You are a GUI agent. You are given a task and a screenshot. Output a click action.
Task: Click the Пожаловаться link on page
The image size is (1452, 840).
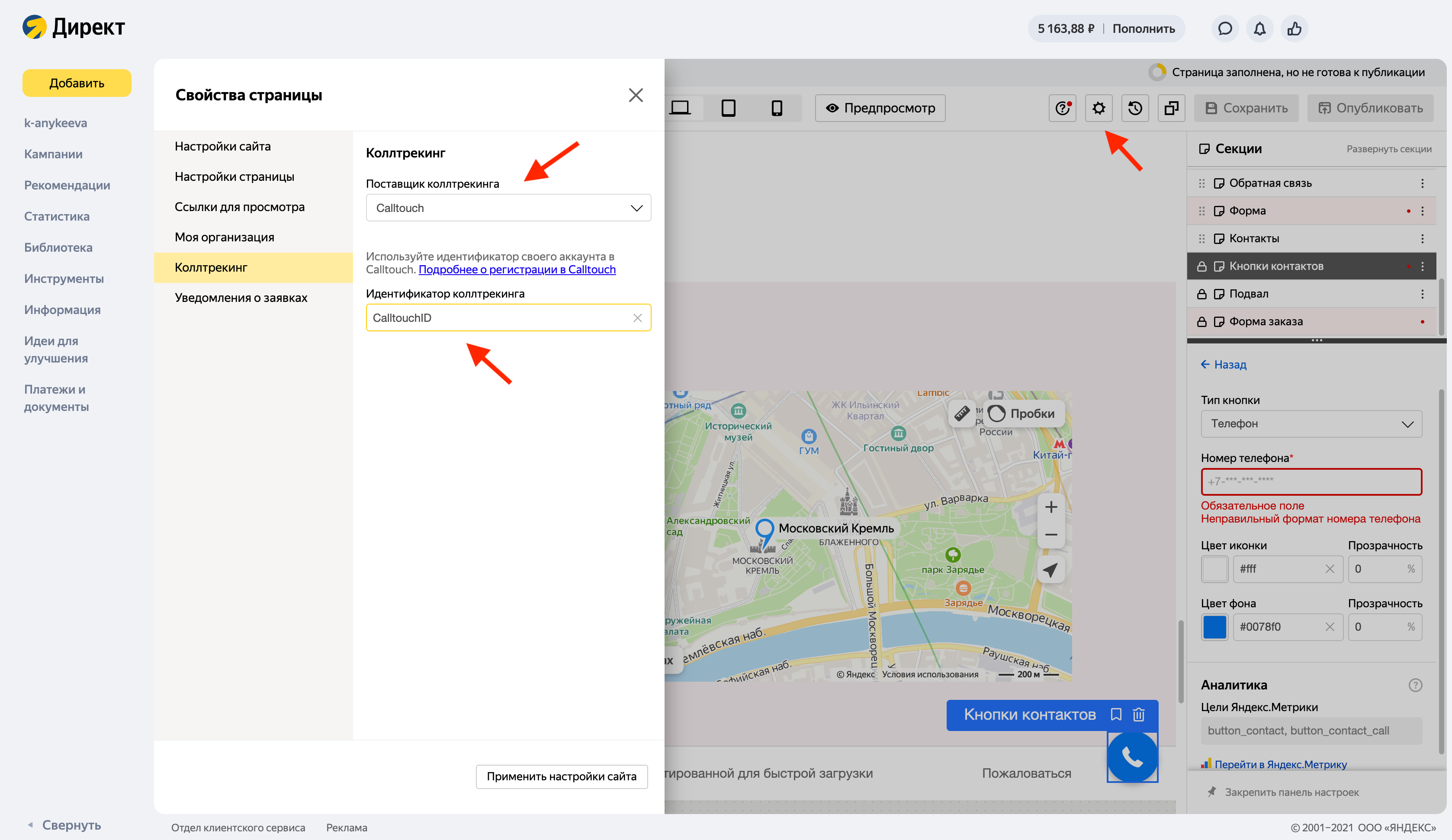point(1026,773)
